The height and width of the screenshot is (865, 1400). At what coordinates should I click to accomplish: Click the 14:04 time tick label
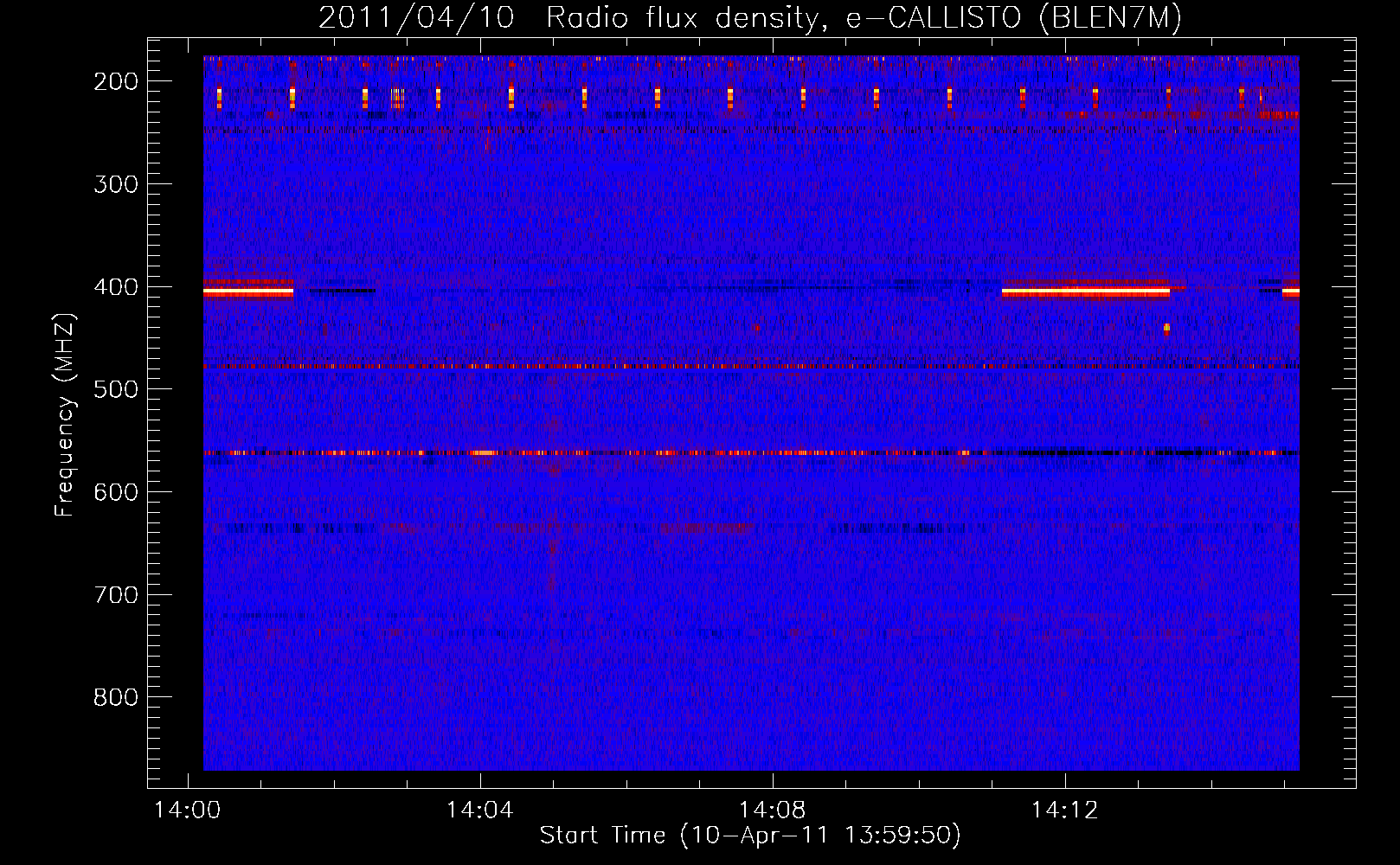(479, 811)
